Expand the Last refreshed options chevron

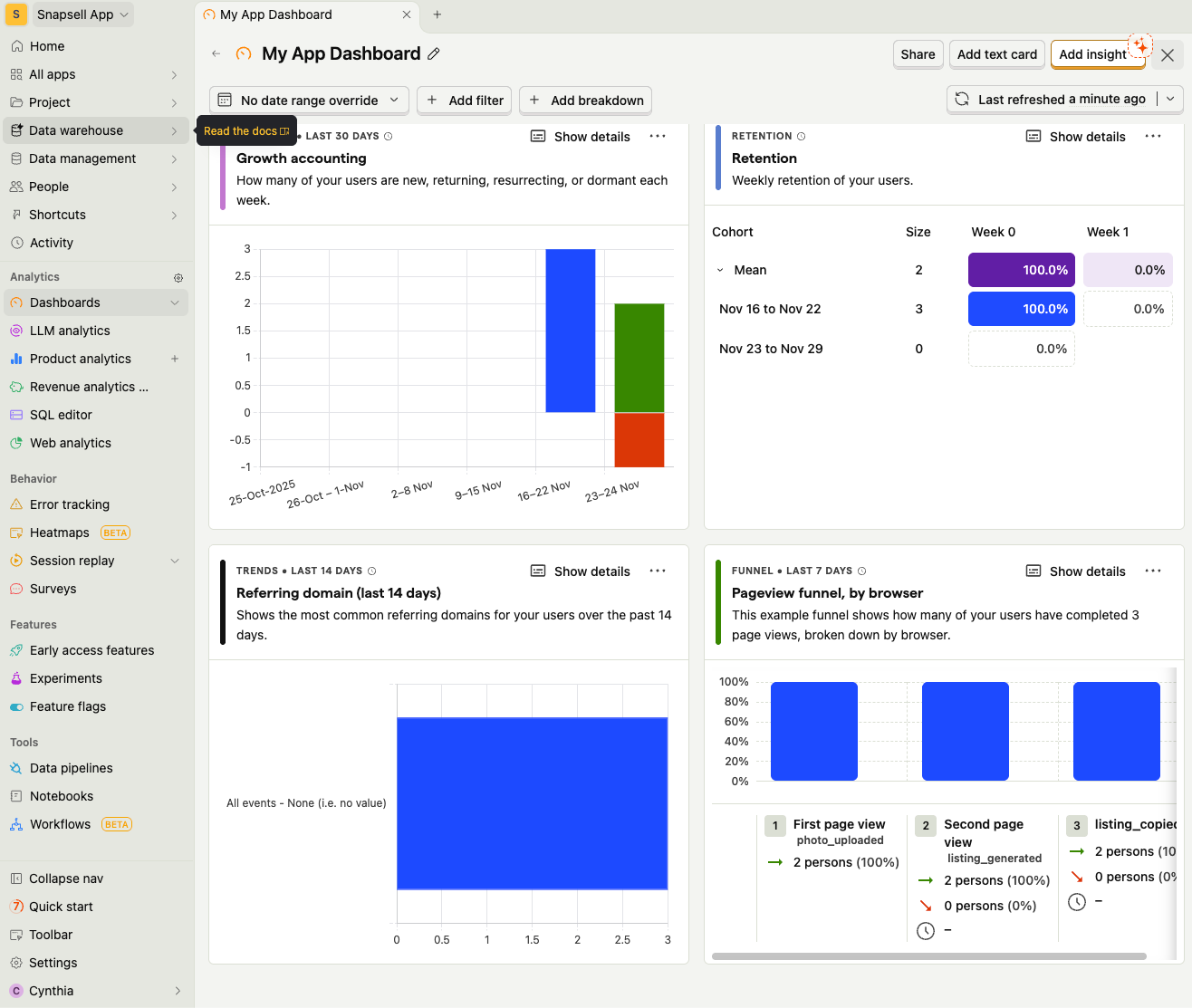click(1171, 99)
